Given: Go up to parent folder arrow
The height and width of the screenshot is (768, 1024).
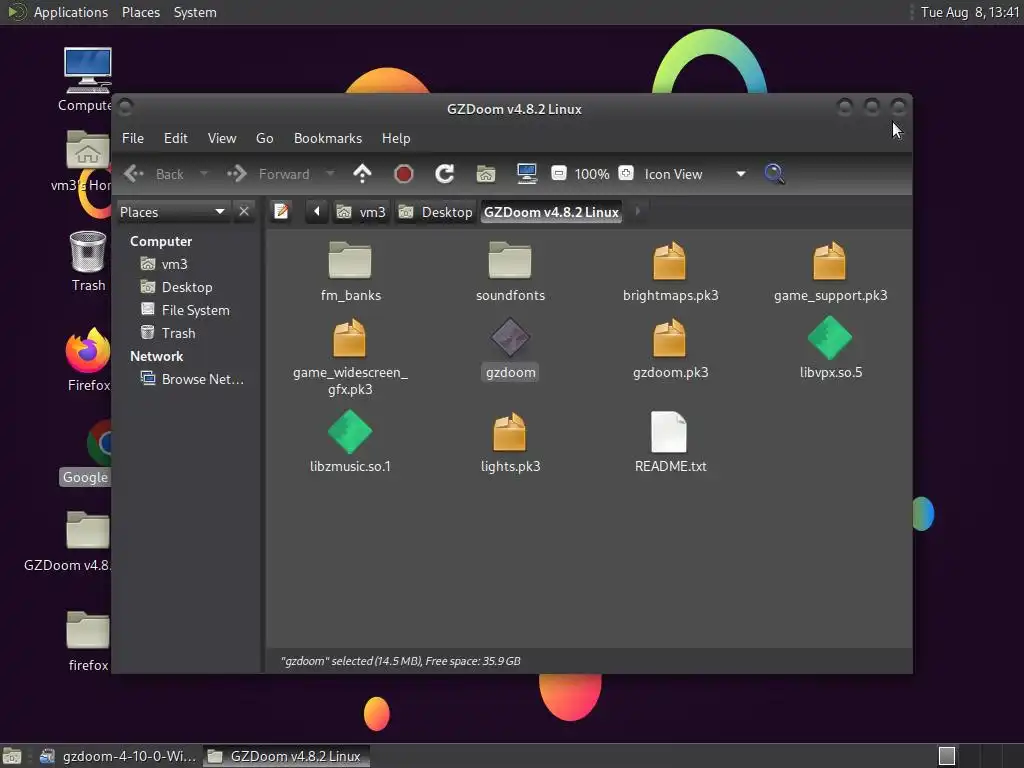Looking at the screenshot, I should pyautogui.click(x=362, y=174).
